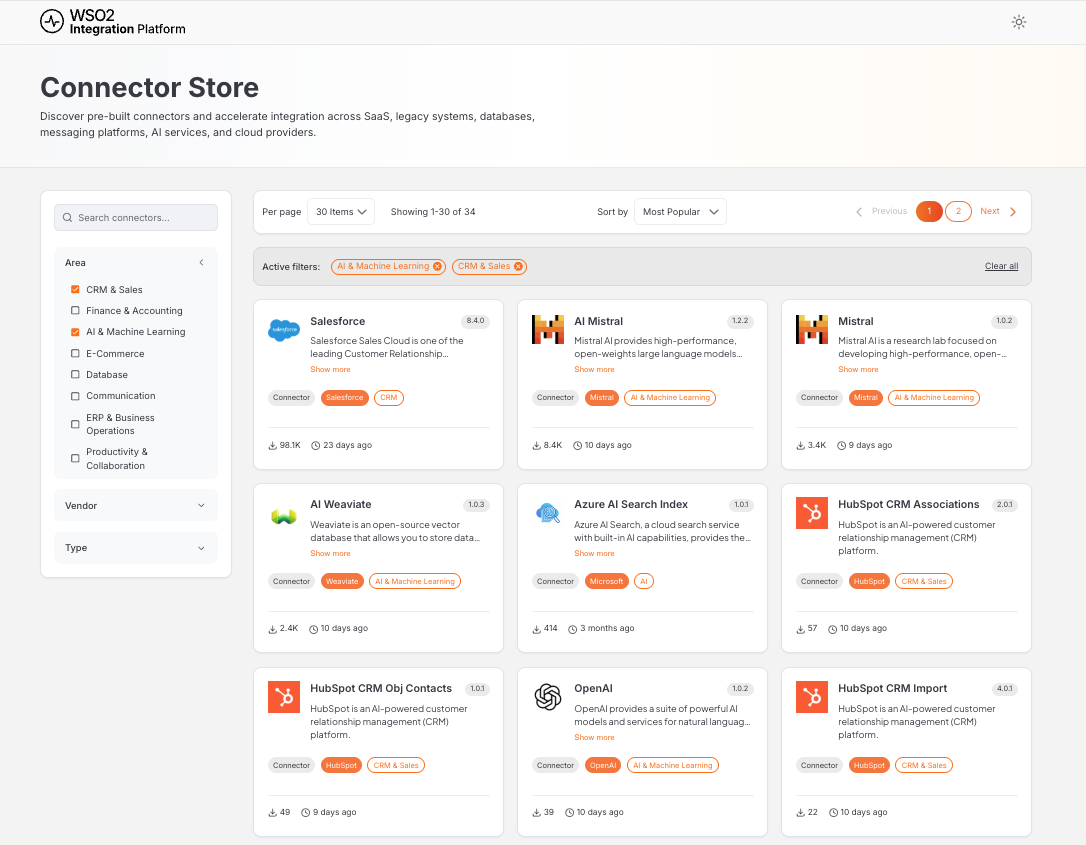
Task: Click Clear all filters link
Action: 1001,267
